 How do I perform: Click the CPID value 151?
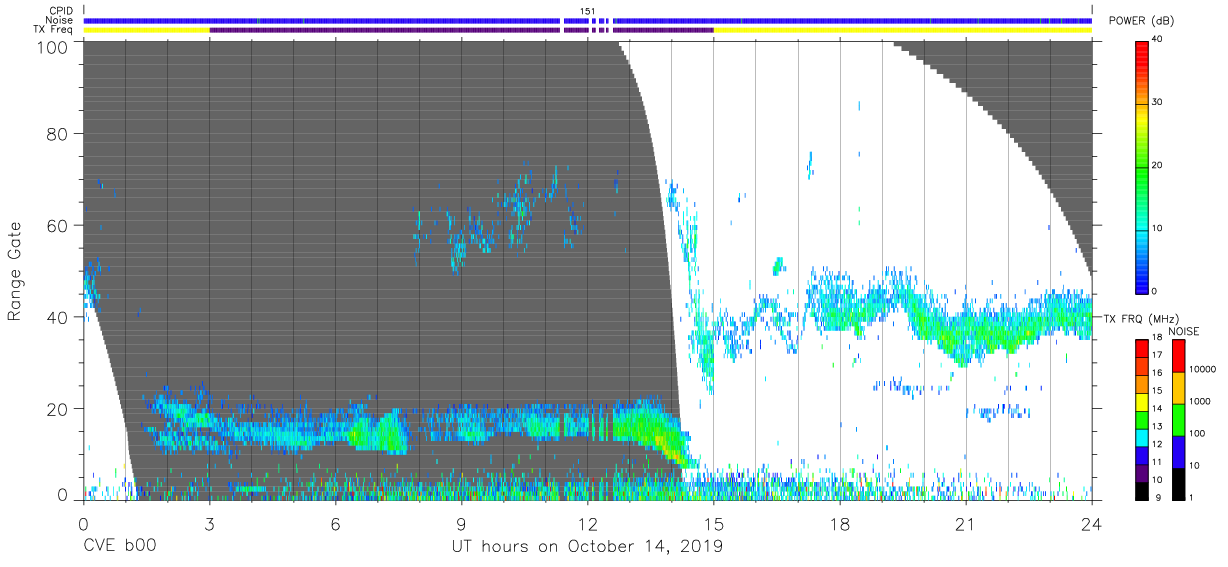pyautogui.click(x=588, y=11)
